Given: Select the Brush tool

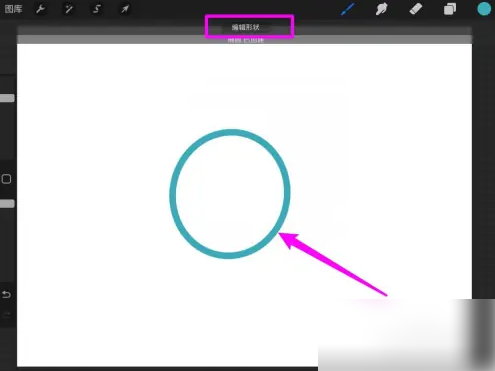Looking at the screenshot, I should (347, 9).
